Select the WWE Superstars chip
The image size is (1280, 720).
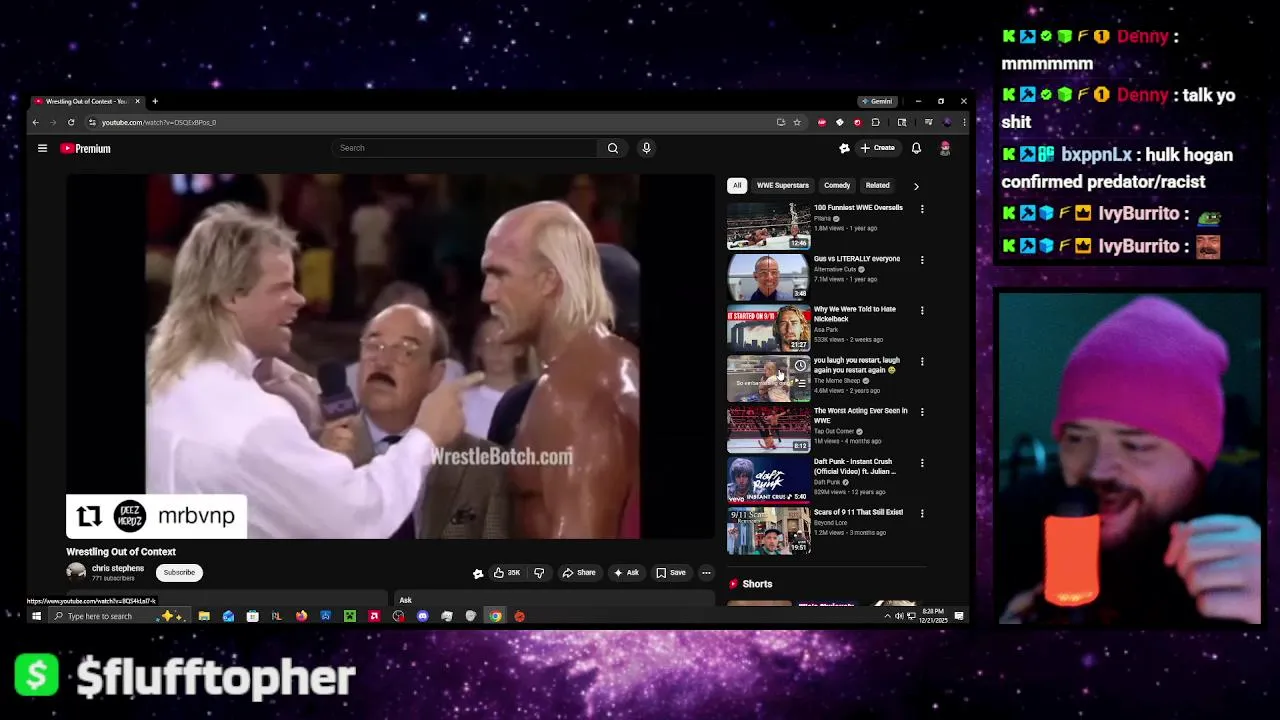click(x=783, y=185)
